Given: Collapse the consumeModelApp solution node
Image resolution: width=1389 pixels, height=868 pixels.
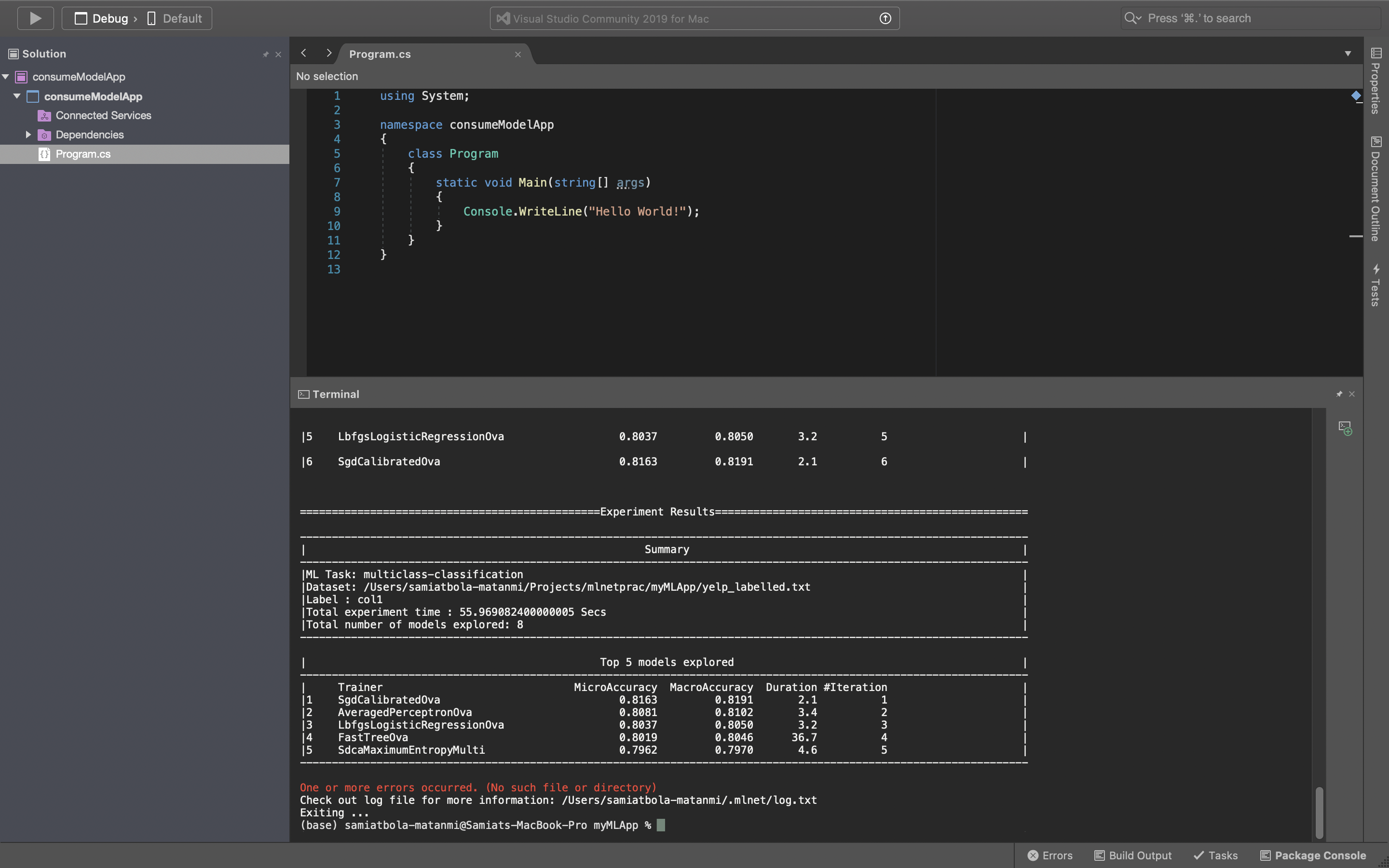Looking at the screenshot, I should [x=6, y=76].
